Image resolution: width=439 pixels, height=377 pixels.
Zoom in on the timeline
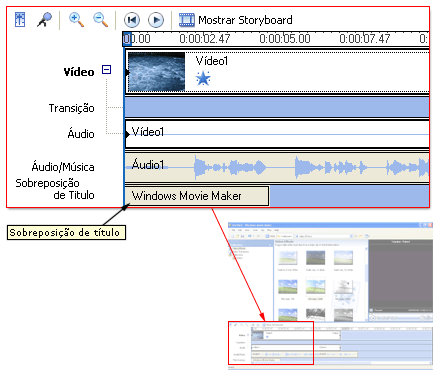76,20
